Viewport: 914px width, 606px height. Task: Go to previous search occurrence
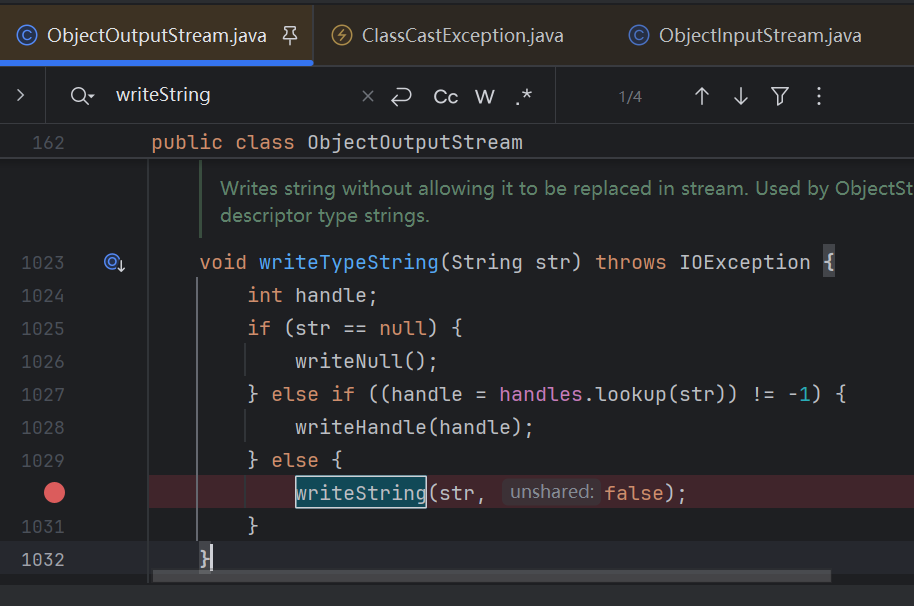point(702,96)
